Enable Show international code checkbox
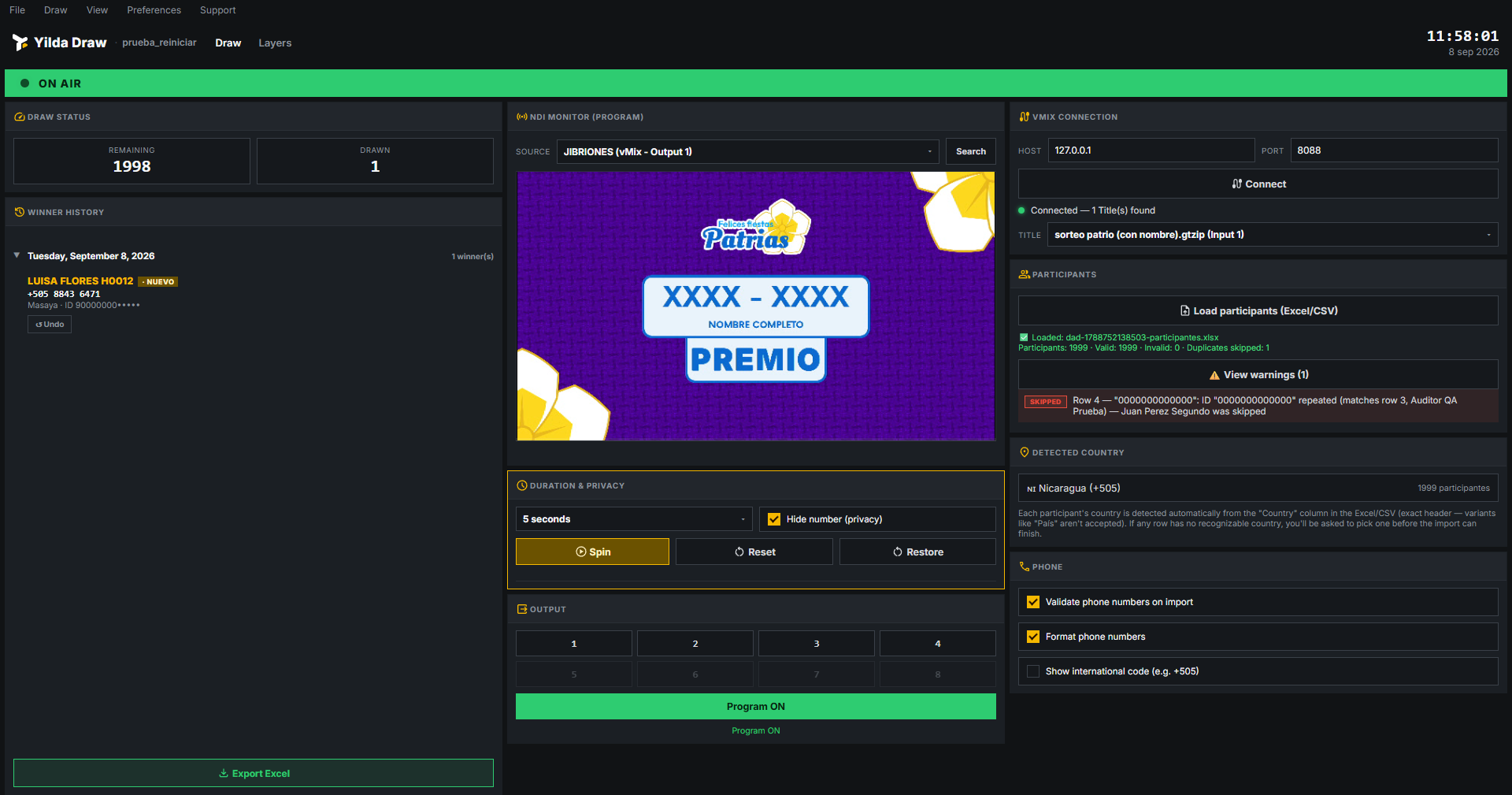 (x=1033, y=671)
